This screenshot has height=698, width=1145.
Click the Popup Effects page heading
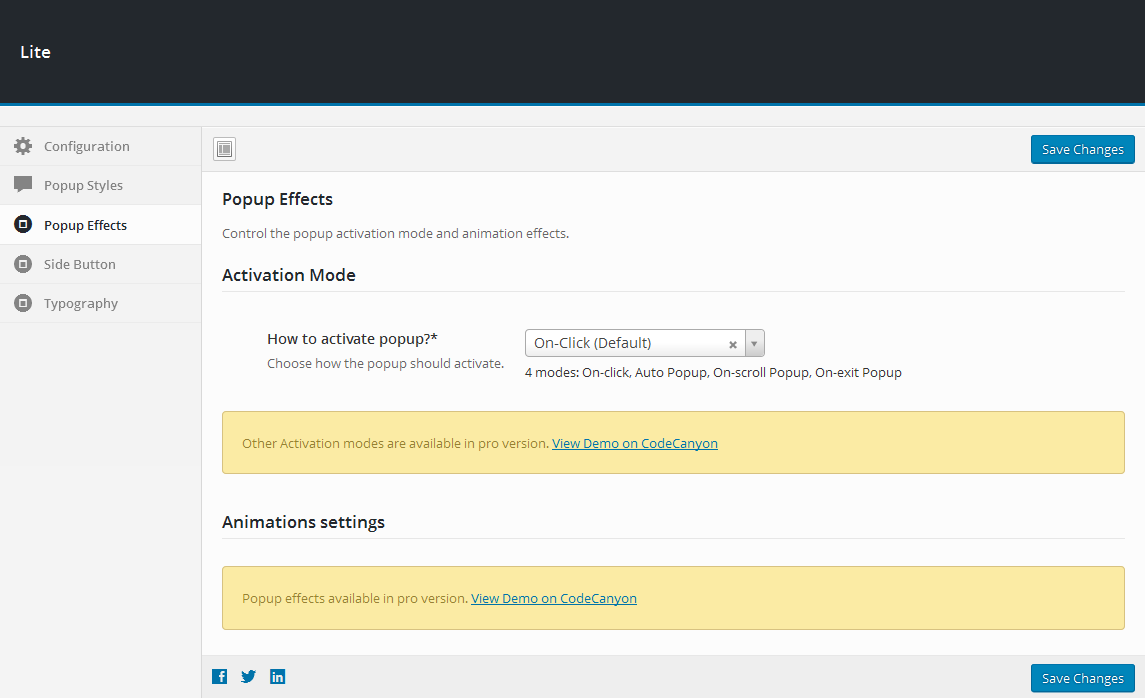point(277,199)
